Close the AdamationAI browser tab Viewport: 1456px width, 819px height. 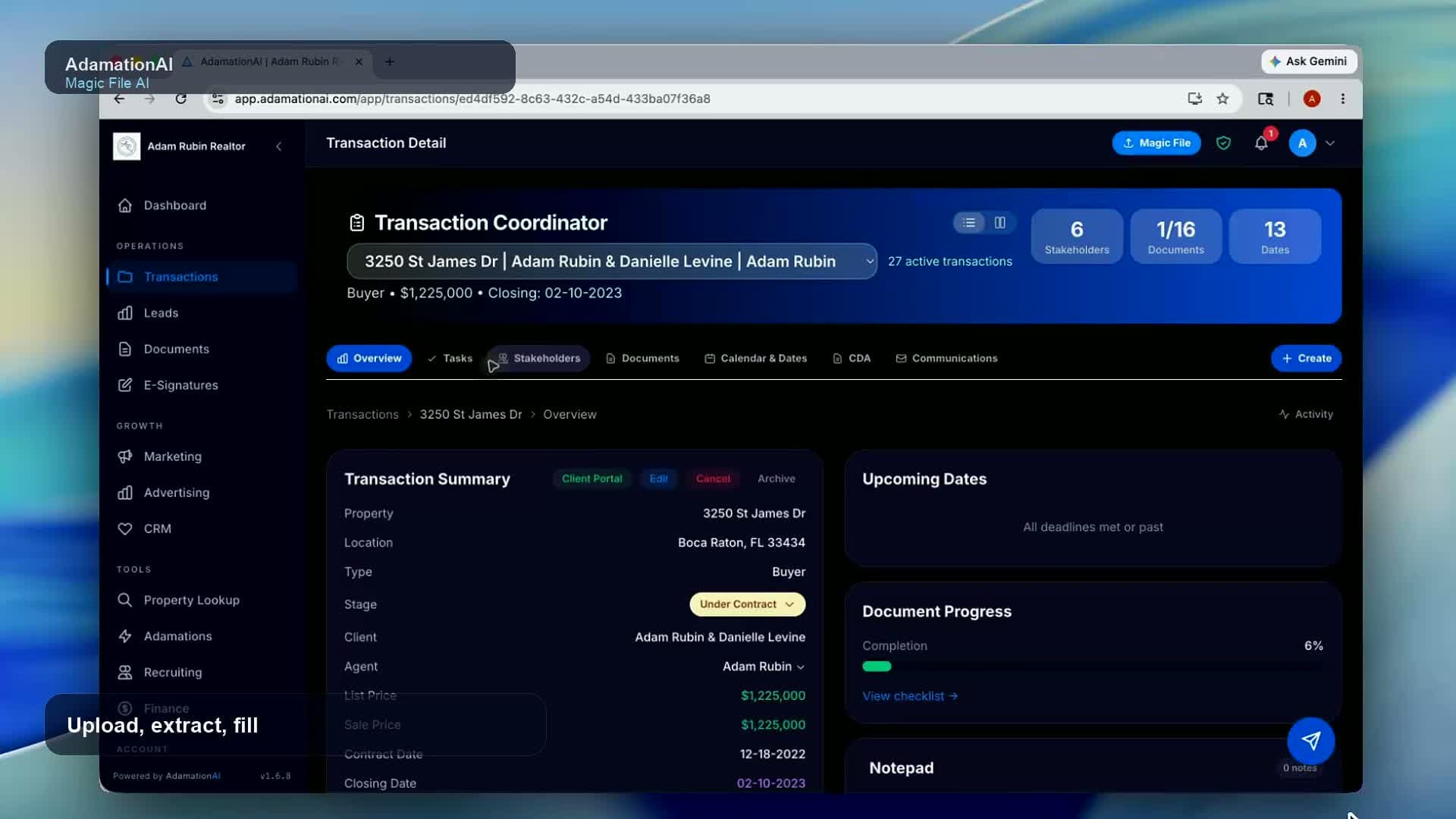coord(359,61)
